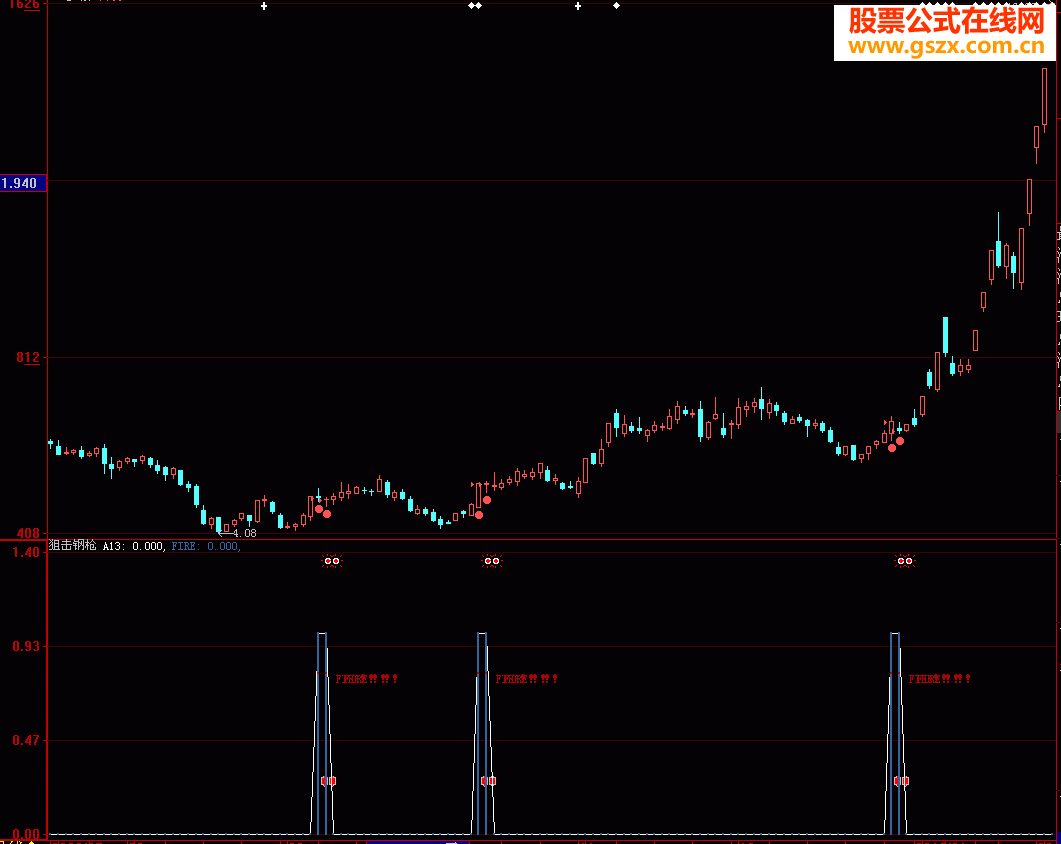Viewport: 1061px width, 844px height.
Task: Click red hexagon marker on third FIRE spike
Action: tap(901, 781)
